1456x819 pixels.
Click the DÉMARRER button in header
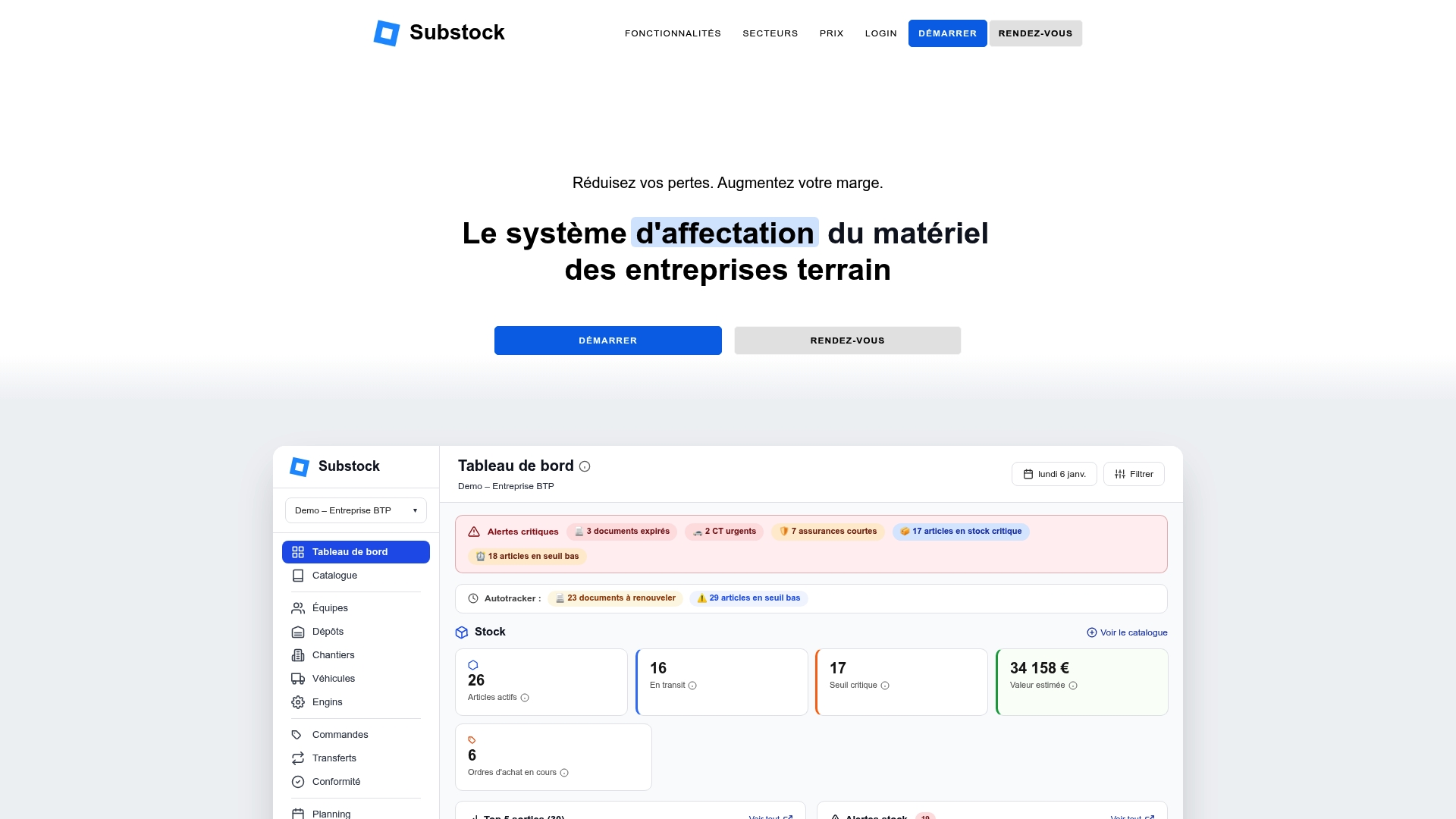[x=947, y=33]
